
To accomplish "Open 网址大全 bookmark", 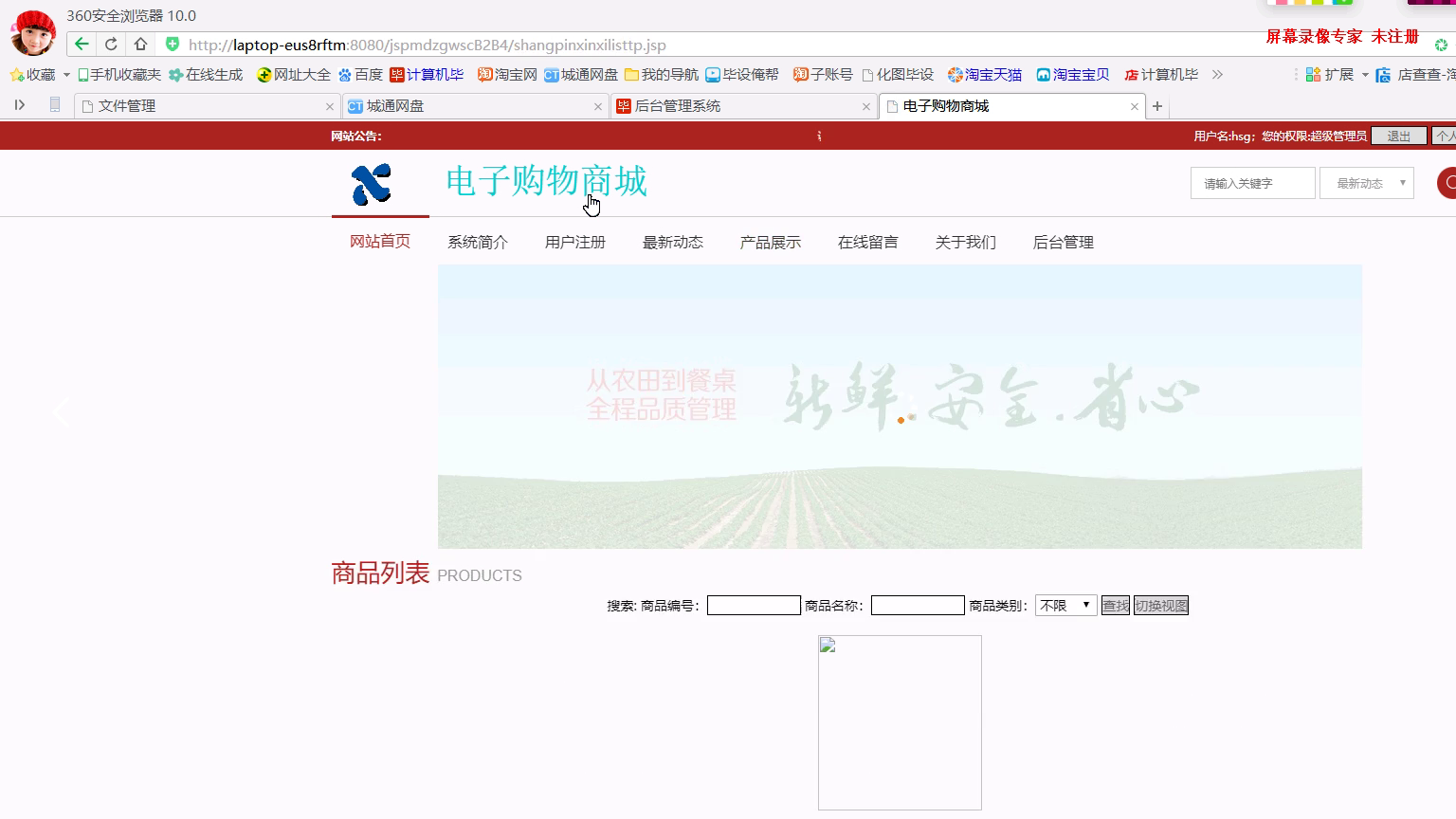I will click(x=294, y=75).
